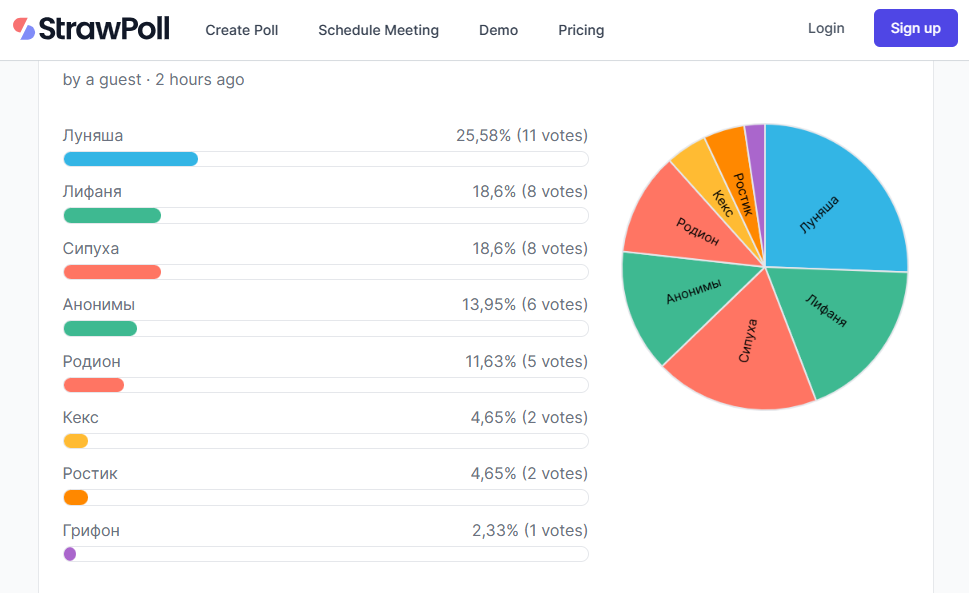The width and height of the screenshot is (969, 593).
Task: Click the Login link
Action: (x=826, y=28)
